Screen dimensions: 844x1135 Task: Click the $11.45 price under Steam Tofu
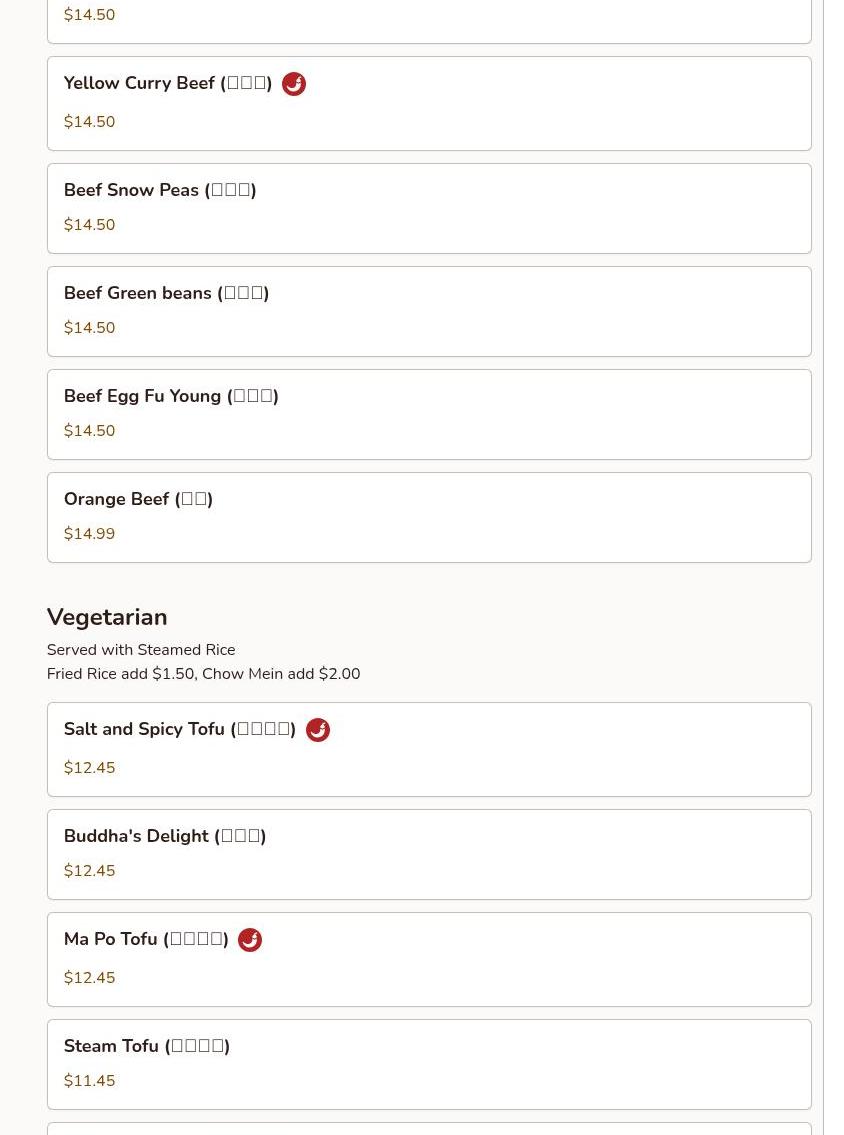tap(89, 1081)
